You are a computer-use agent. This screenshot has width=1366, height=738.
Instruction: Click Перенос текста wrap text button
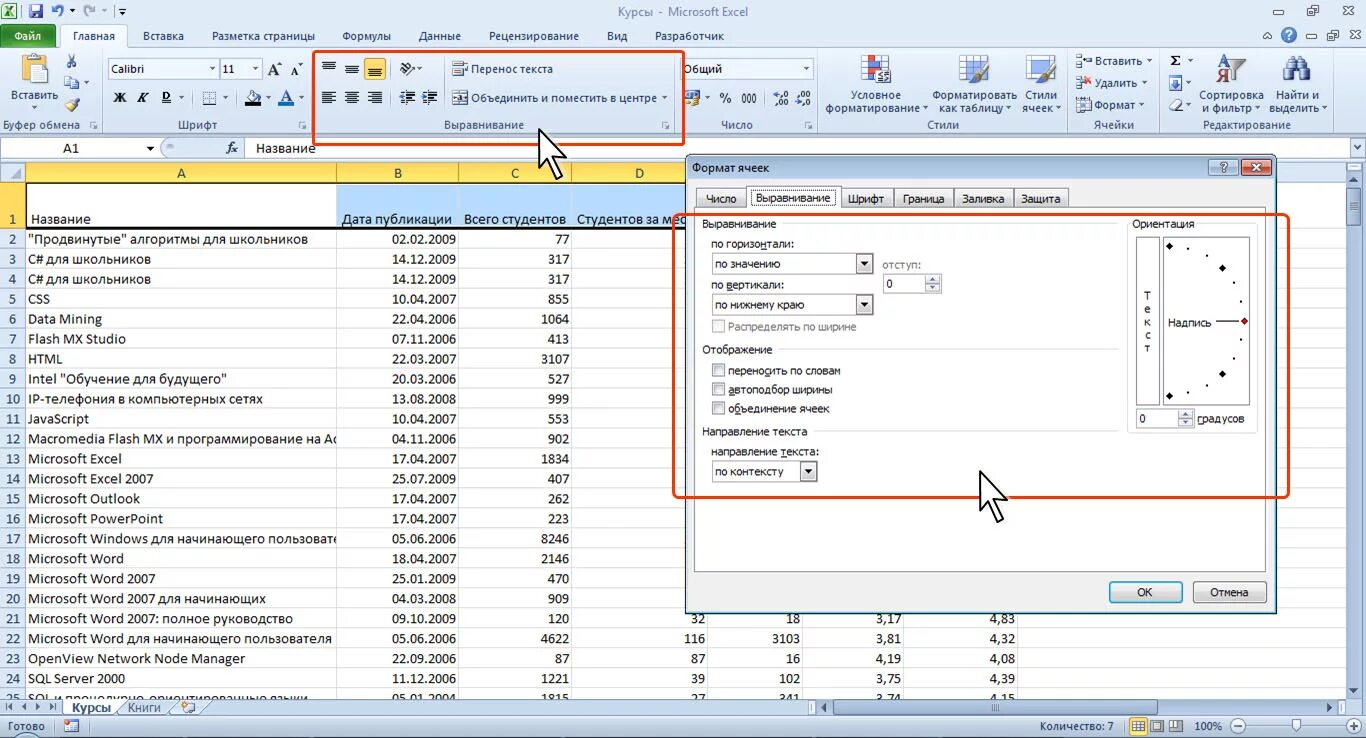point(503,69)
